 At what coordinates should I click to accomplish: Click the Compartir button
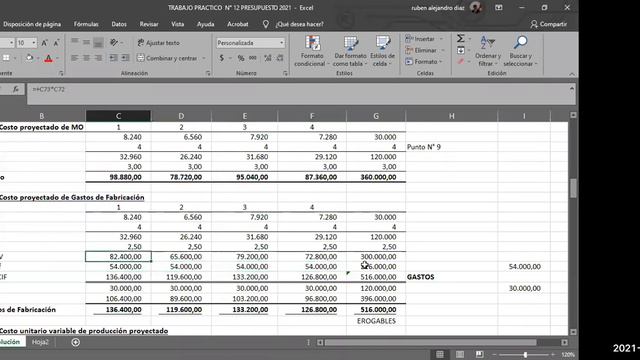[549, 24]
